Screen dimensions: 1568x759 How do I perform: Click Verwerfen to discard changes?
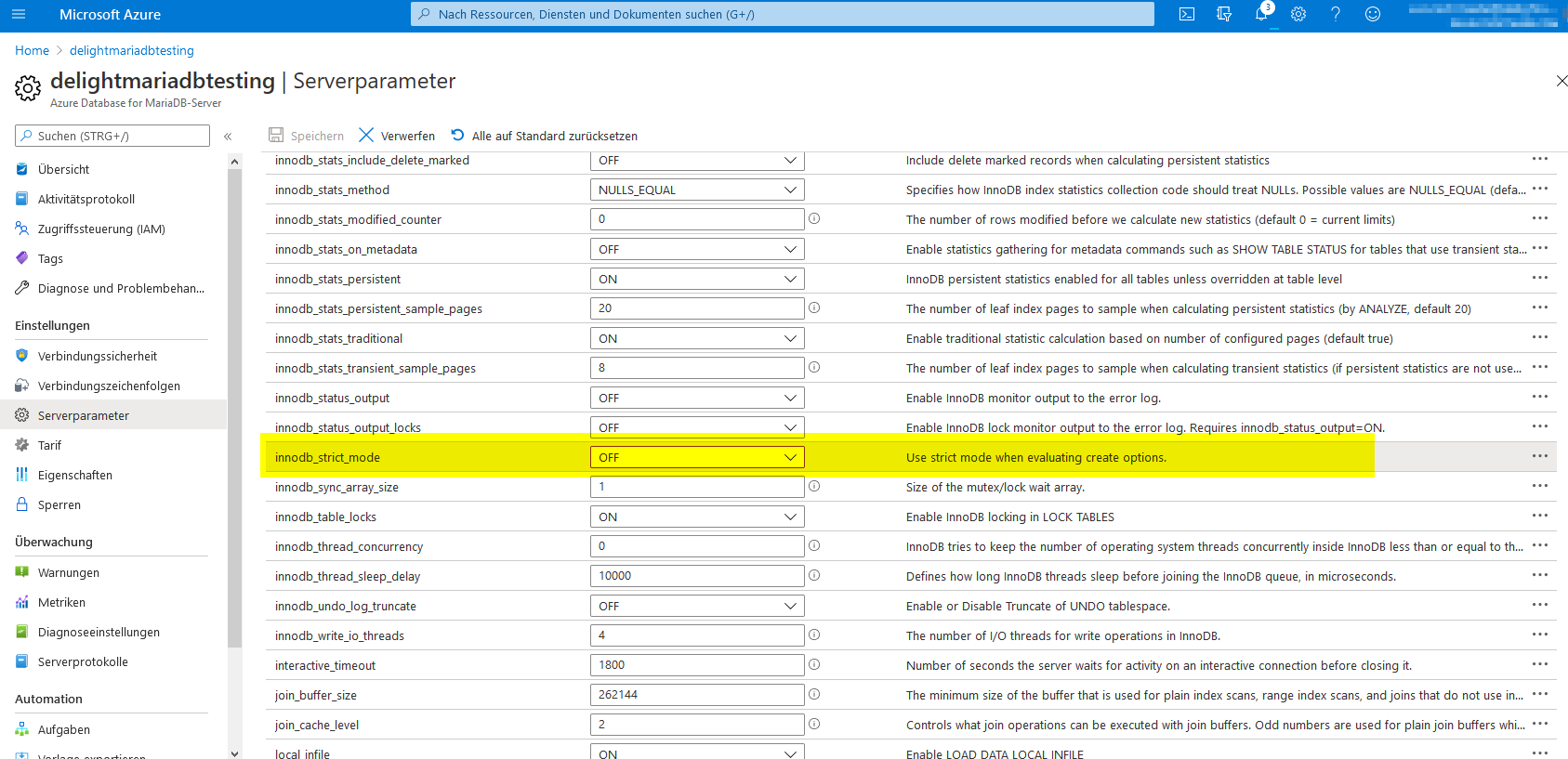point(397,136)
